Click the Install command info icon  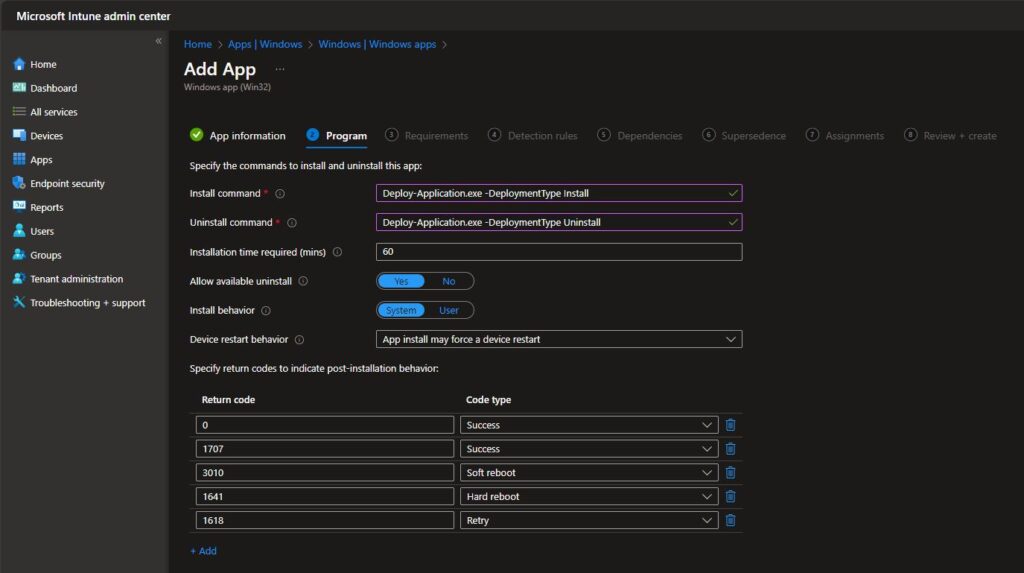click(x=280, y=193)
